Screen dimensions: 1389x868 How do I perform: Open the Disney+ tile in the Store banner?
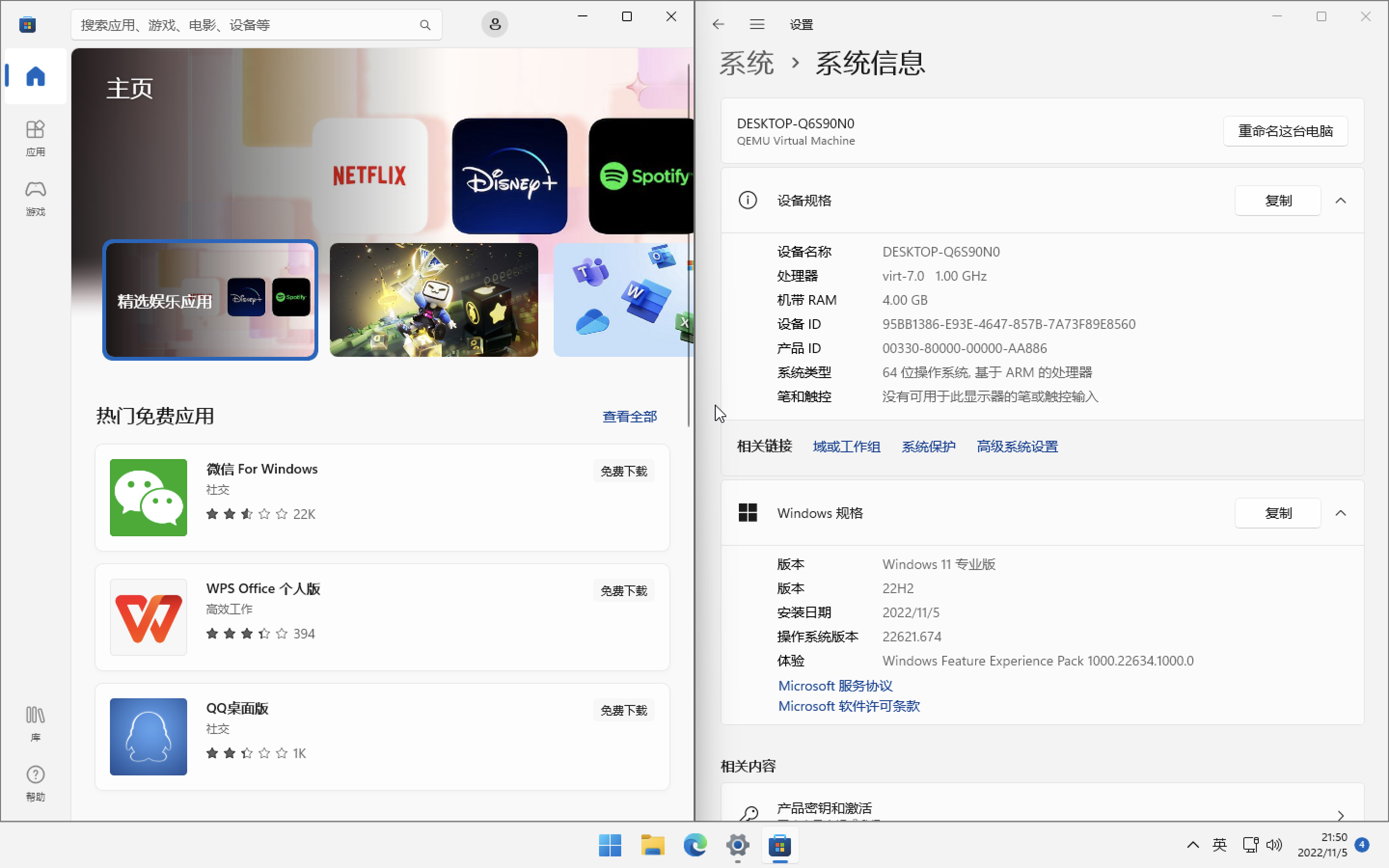pos(510,176)
